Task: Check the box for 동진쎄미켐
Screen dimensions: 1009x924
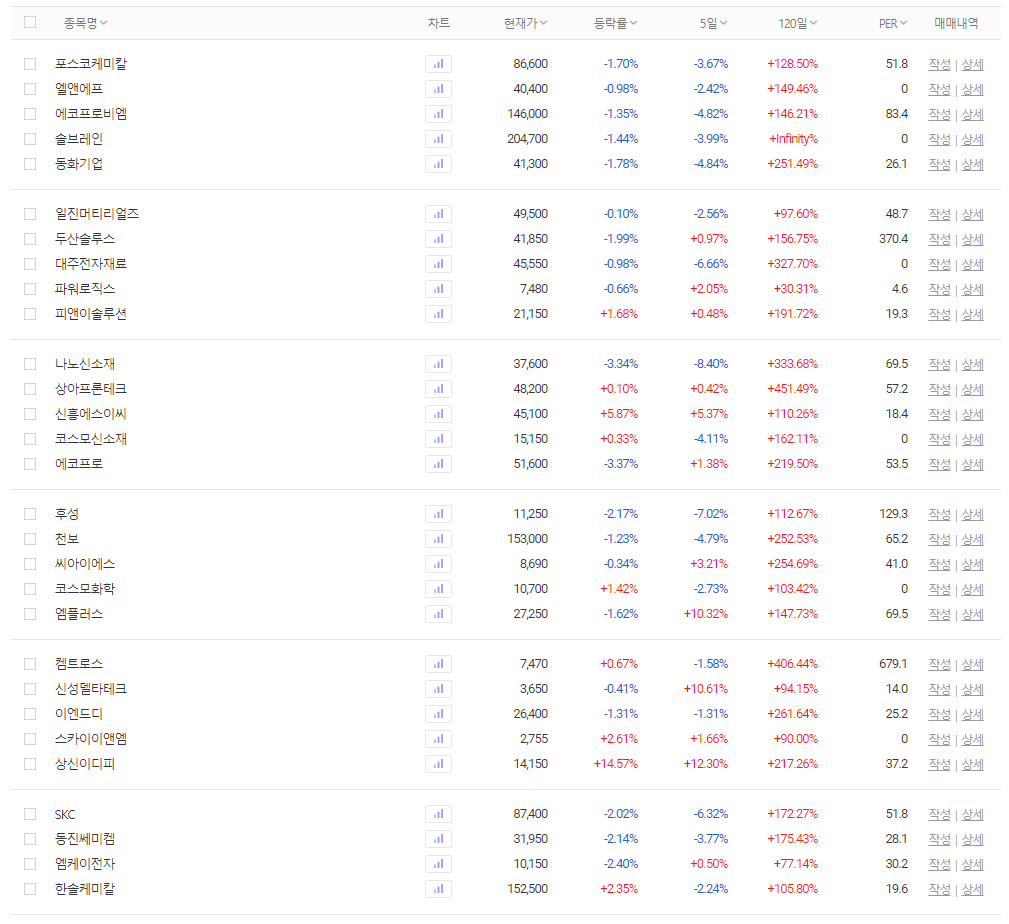Action: tap(30, 839)
